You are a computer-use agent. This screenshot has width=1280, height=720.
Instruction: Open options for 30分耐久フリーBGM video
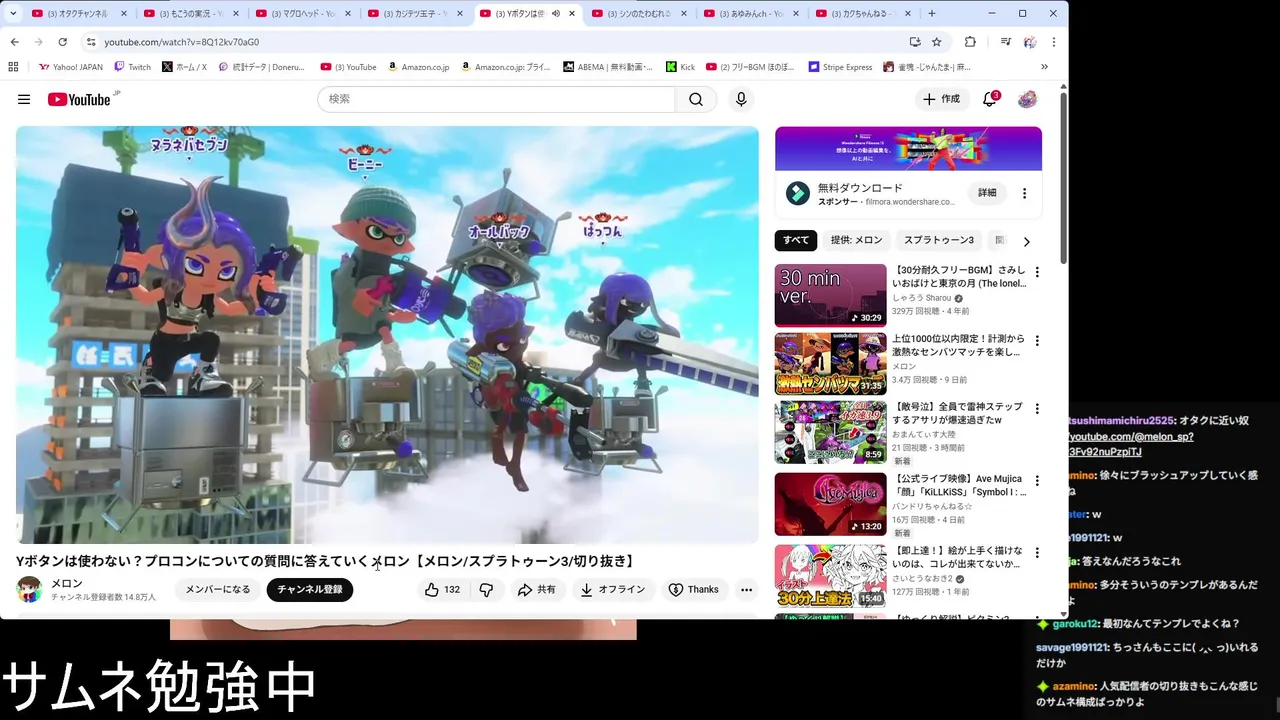point(1037,272)
